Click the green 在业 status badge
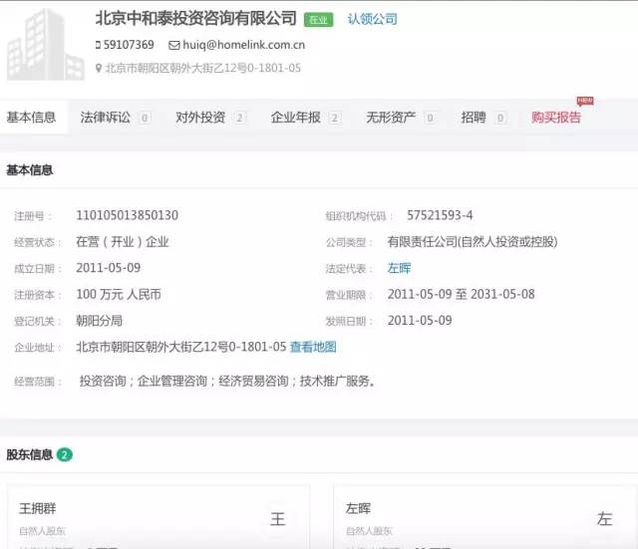Viewport: 638px width, 549px height. coord(318,19)
